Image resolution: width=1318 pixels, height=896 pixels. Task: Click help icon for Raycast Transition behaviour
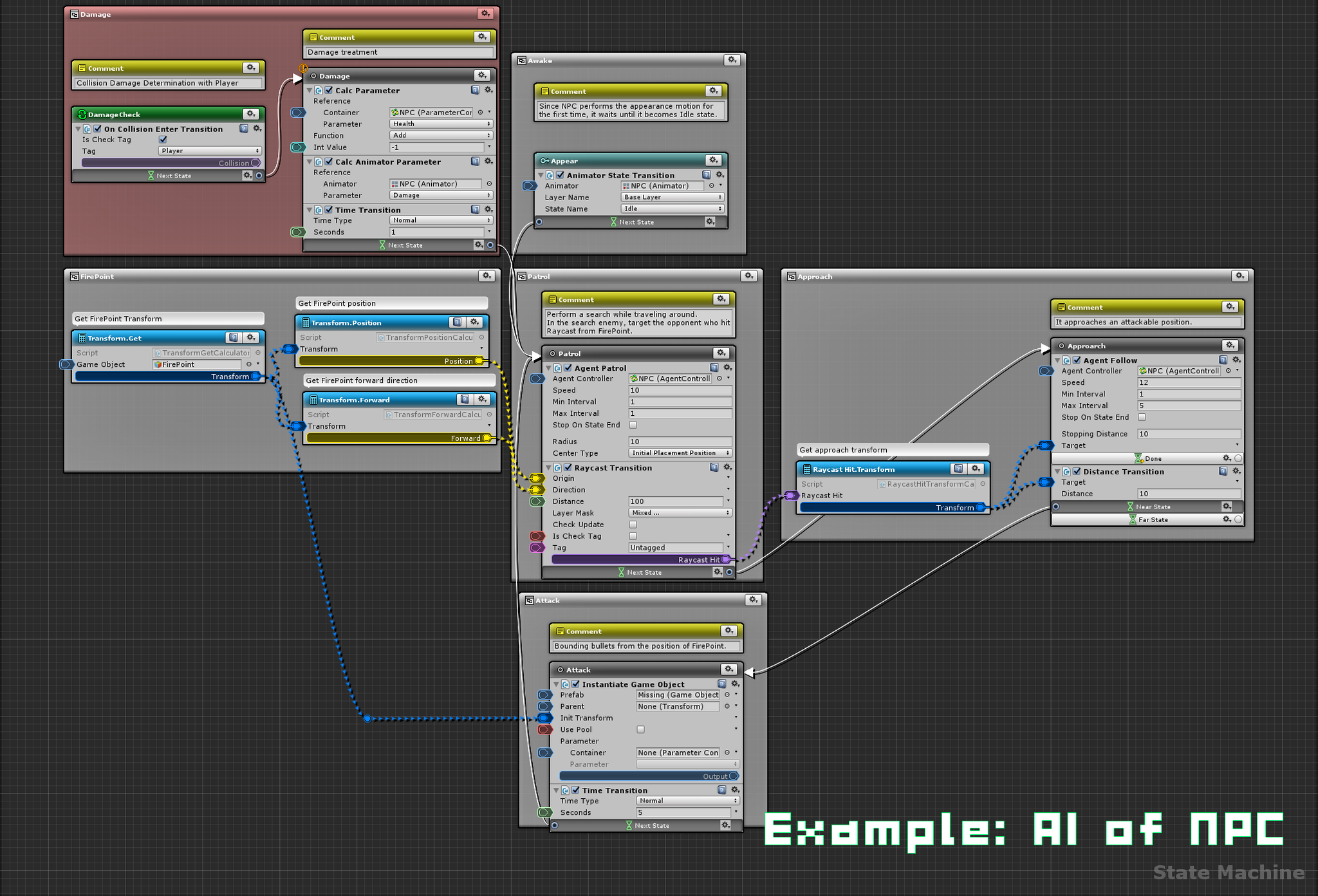click(x=714, y=468)
